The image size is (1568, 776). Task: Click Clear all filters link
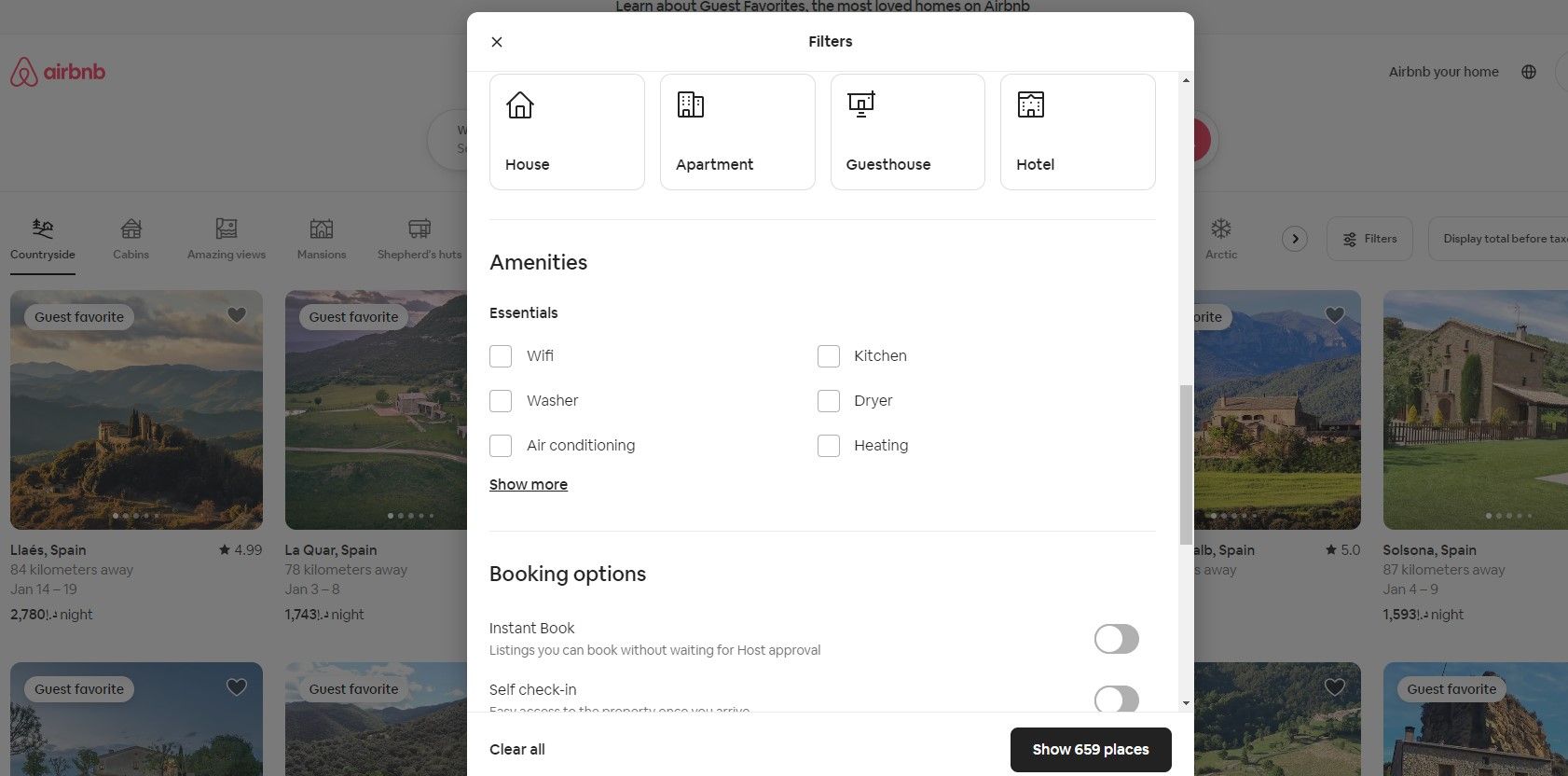[517, 750]
